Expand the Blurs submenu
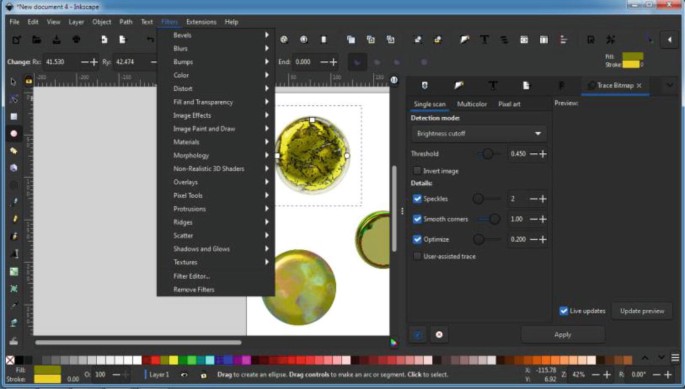Screen dimensions: 685x389 216,49
